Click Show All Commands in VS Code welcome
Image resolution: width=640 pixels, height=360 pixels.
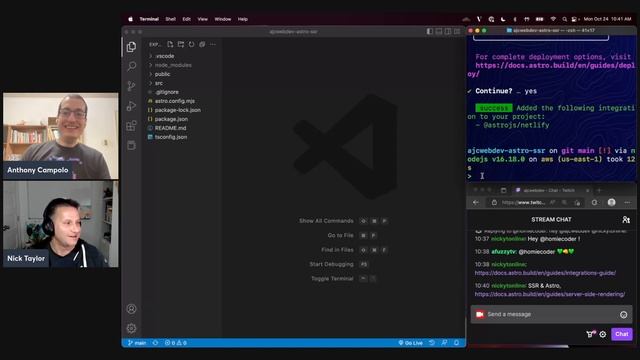(x=326, y=221)
